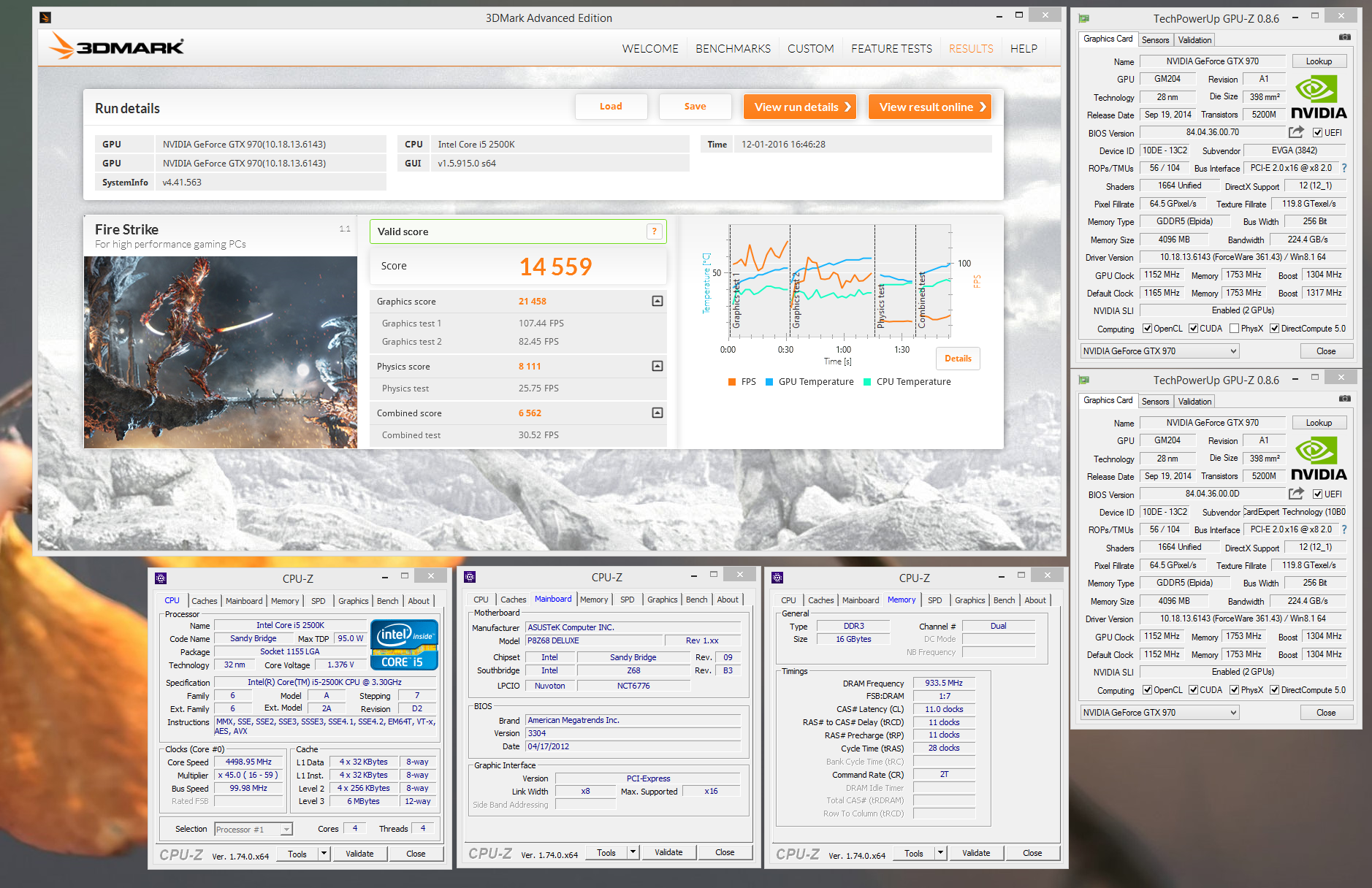The height and width of the screenshot is (888, 1372).
Task: Click the Close button in the Memory CPU-Z window
Action: 1032,853
